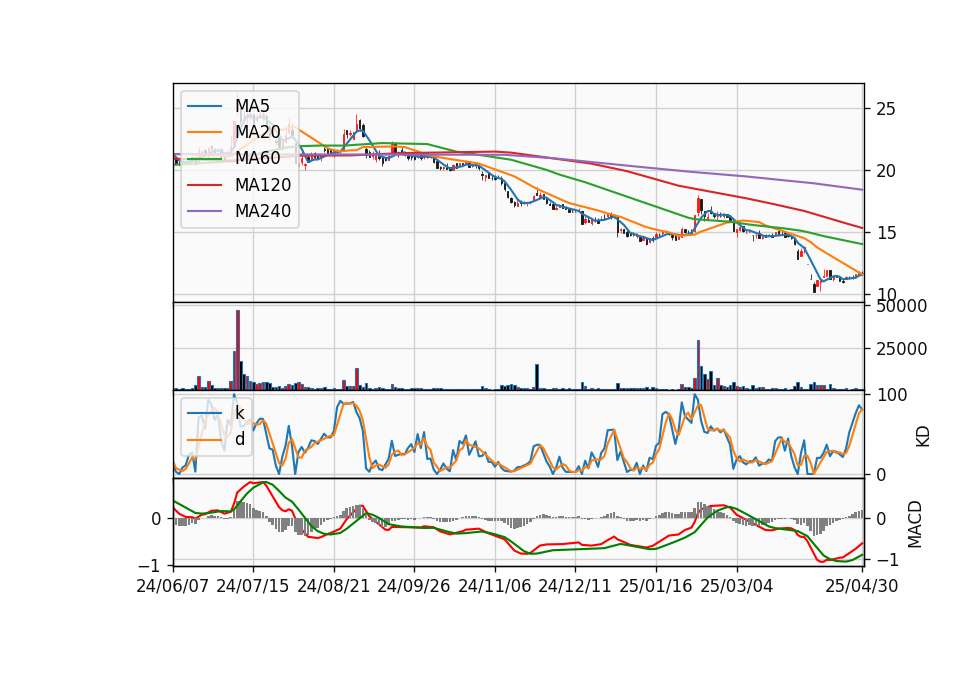Click the 24/06/07 date label

point(173,587)
